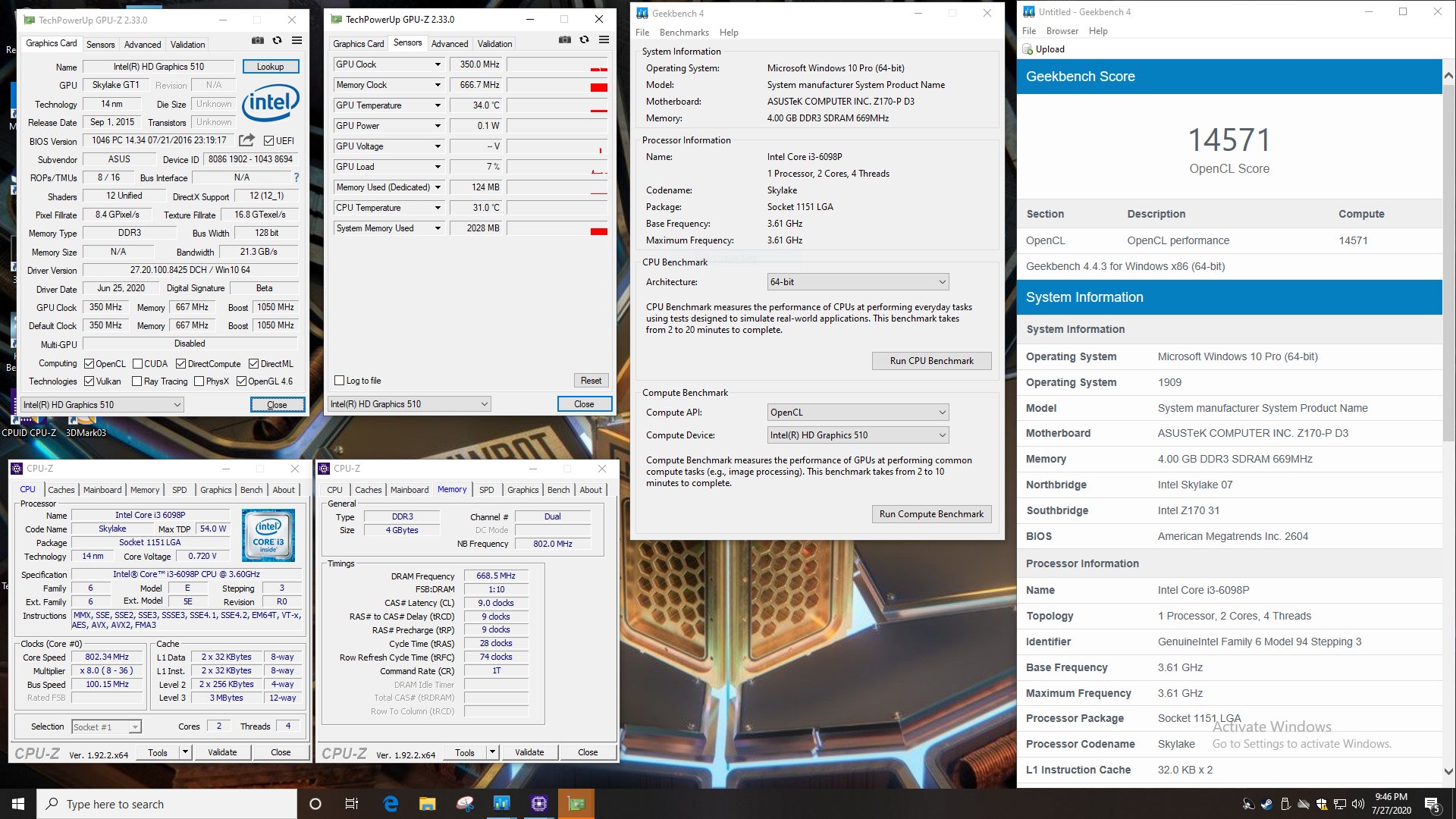Viewport: 1456px width, 819px height.
Task: Toggle the Ray Tracing checkbox in GPU-Z
Action: pos(137,381)
